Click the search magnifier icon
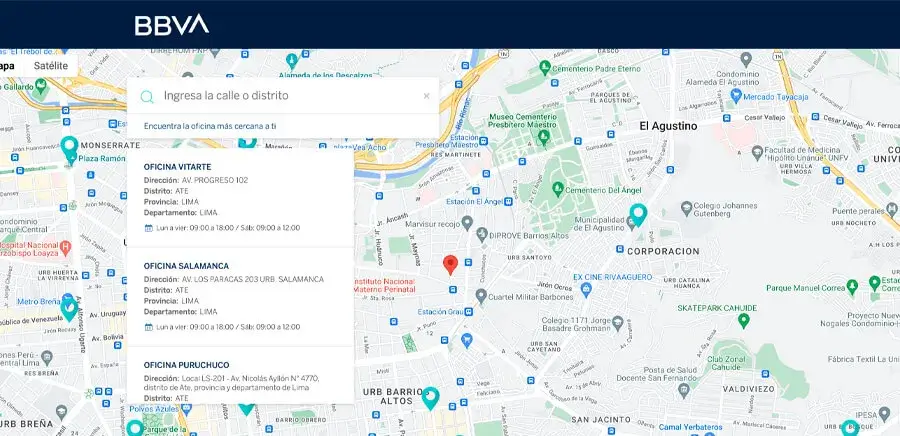Viewport: 900px width, 436px height. (147, 96)
